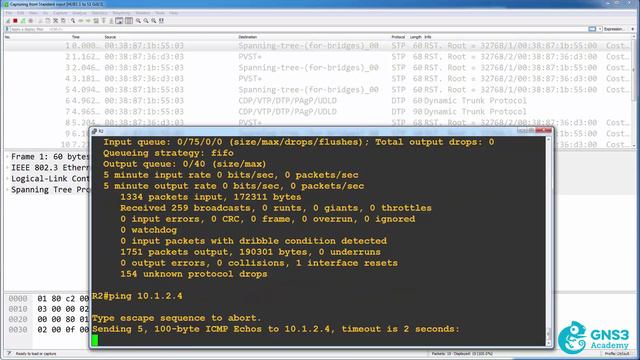Image resolution: width=640 pixels, height=360 pixels.
Task: Open the Help menu
Action: 174,13
